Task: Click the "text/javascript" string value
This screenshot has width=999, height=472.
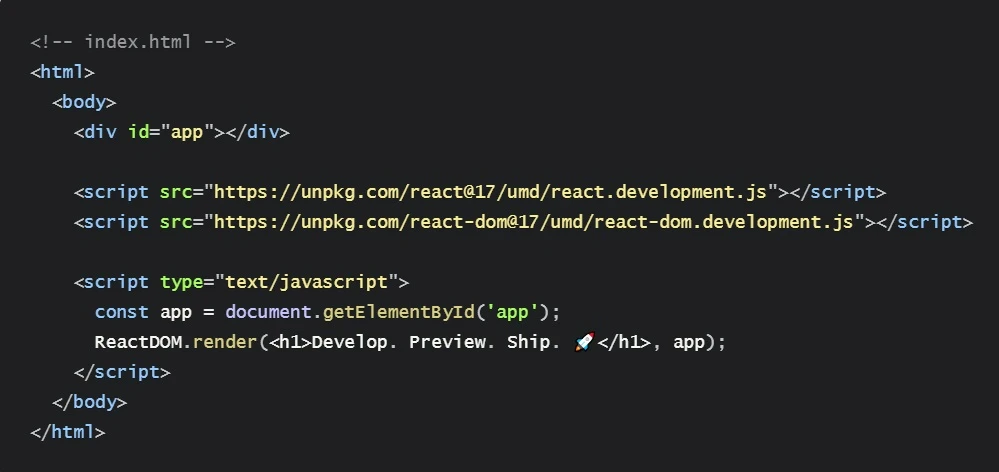Action: (x=306, y=282)
